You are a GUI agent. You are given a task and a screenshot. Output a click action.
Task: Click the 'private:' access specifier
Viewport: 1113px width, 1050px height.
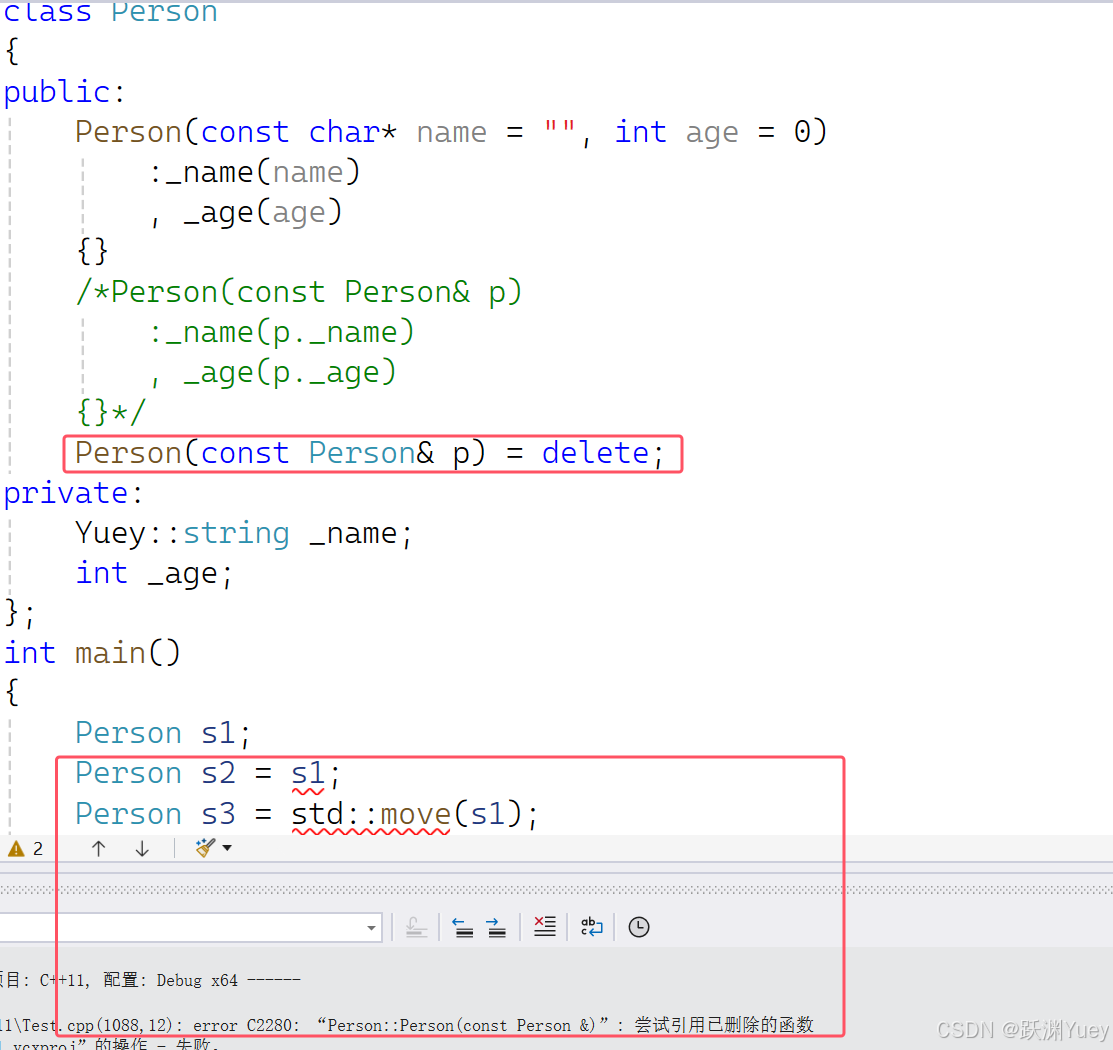(73, 493)
